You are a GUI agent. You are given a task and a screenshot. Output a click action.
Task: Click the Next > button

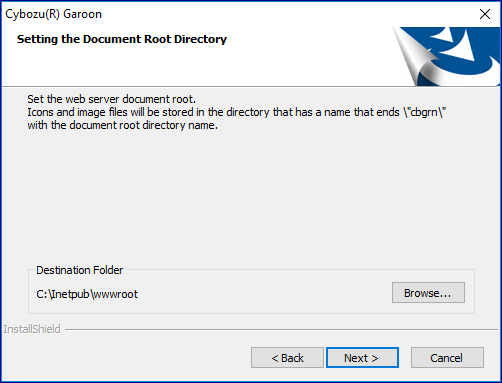[362, 358]
